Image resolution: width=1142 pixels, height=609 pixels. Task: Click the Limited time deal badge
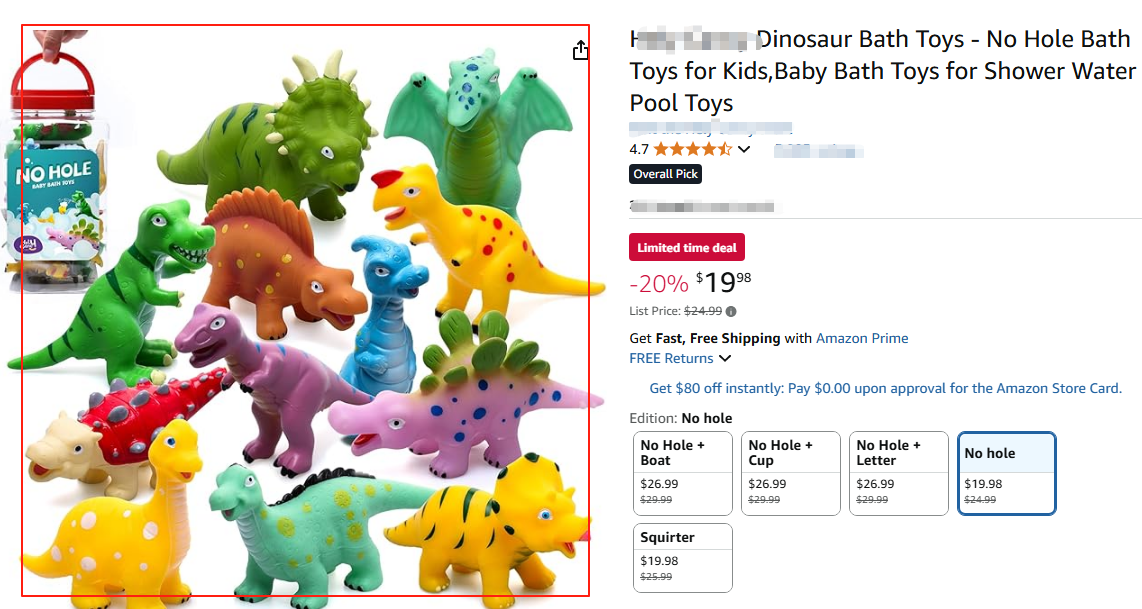[x=686, y=247]
